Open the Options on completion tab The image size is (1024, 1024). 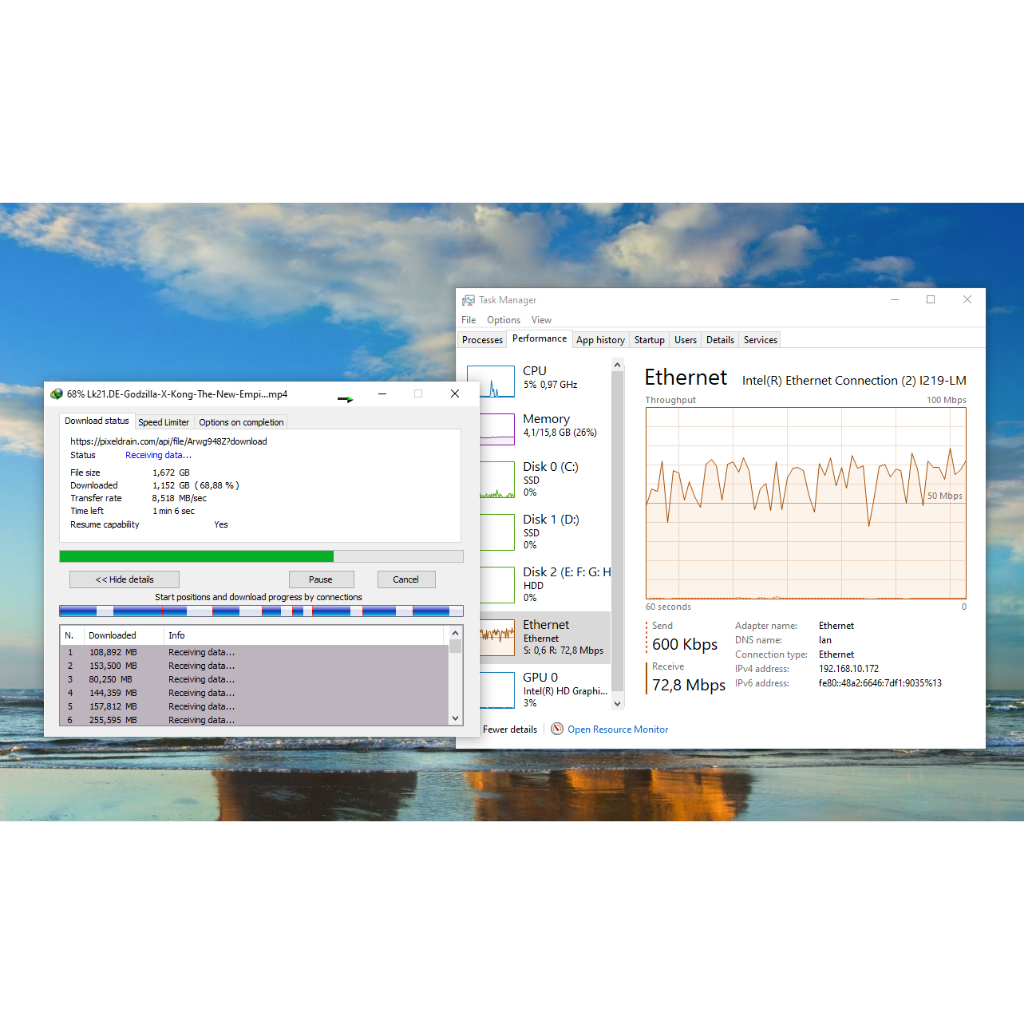[241, 422]
